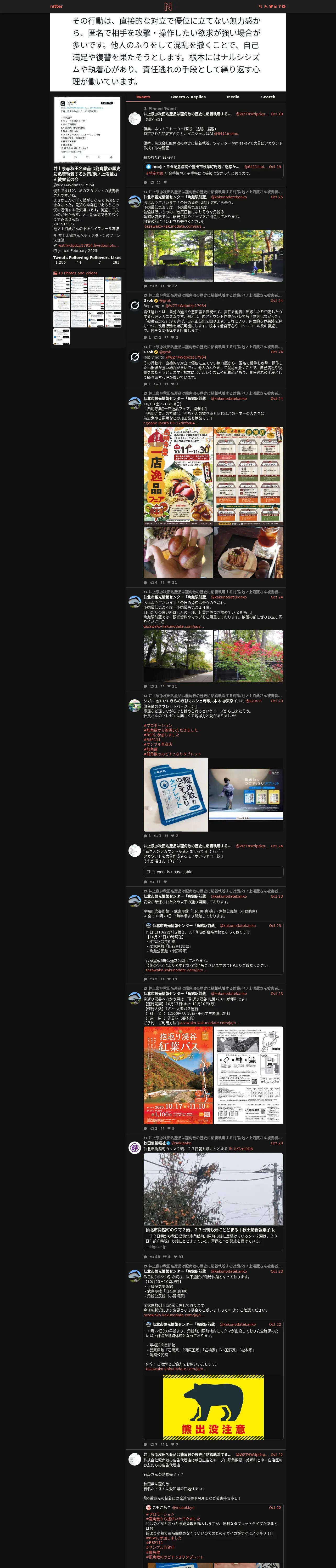Click the #RSP111 hashtag in the Oct 23 tweet

(x=152, y=740)
